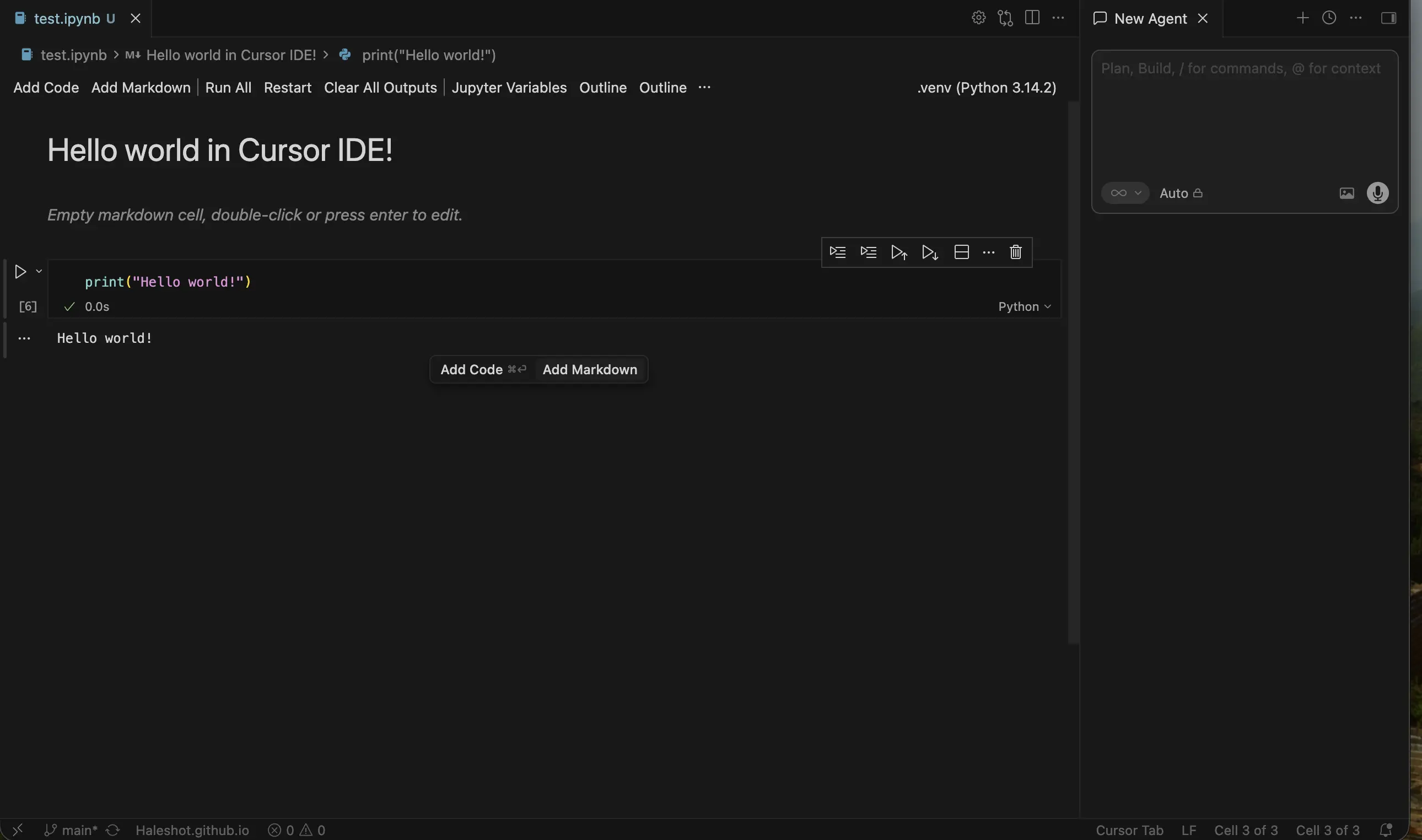Click the 0.0s execution status text
The height and width of the screenshot is (840, 1422).
pos(97,306)
